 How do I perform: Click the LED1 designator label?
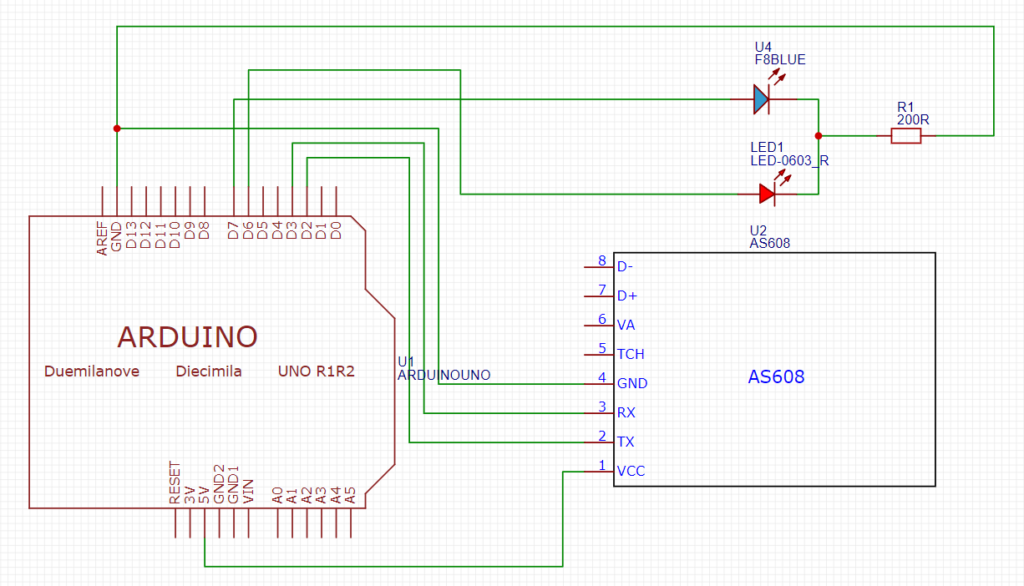click(767, 148)
